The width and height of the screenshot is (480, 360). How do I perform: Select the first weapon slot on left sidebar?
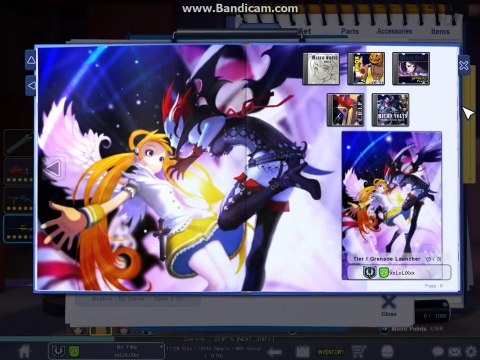pyautogui.click(x=19, y=143)
